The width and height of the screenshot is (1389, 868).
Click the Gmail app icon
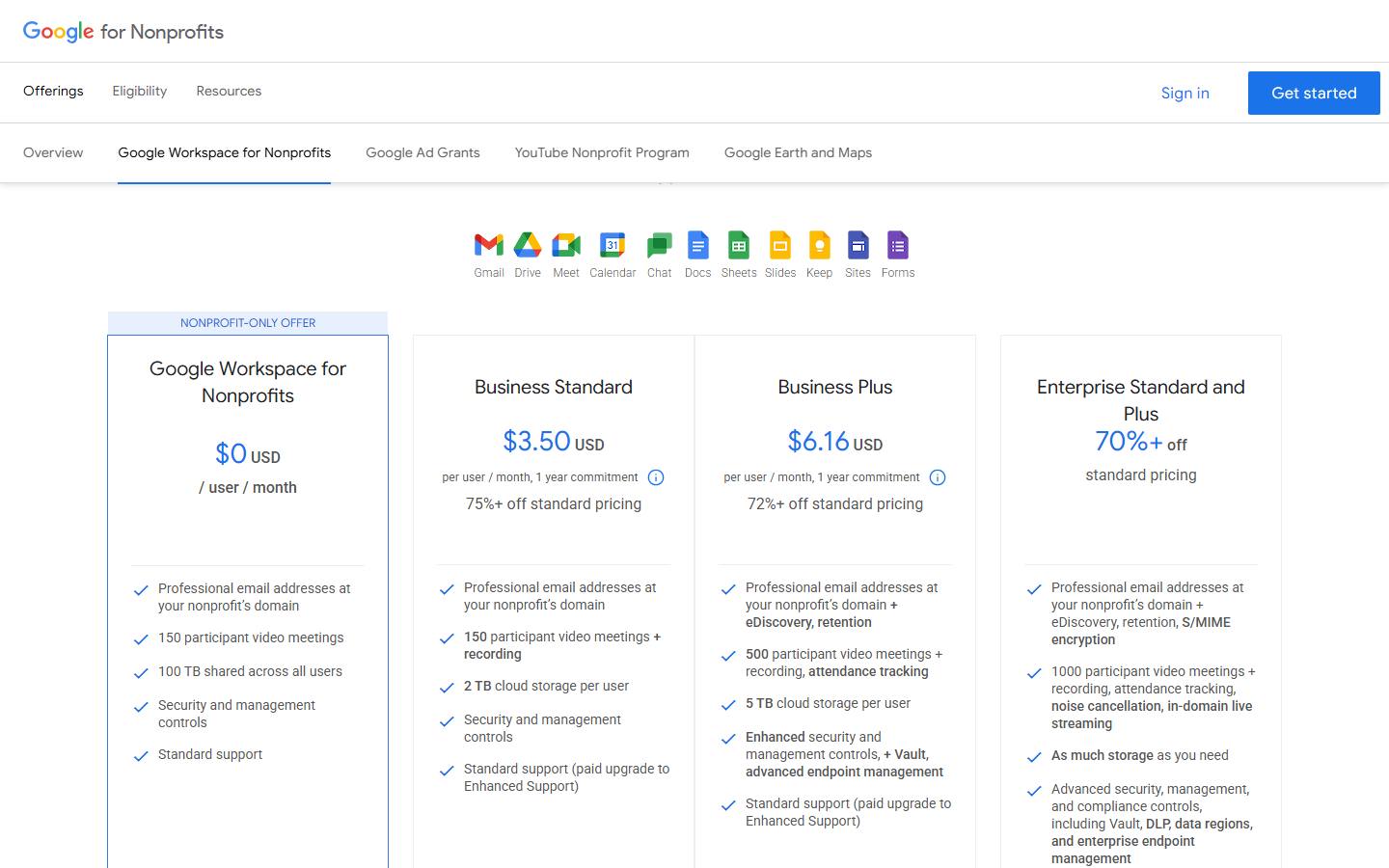click(489, 246)
